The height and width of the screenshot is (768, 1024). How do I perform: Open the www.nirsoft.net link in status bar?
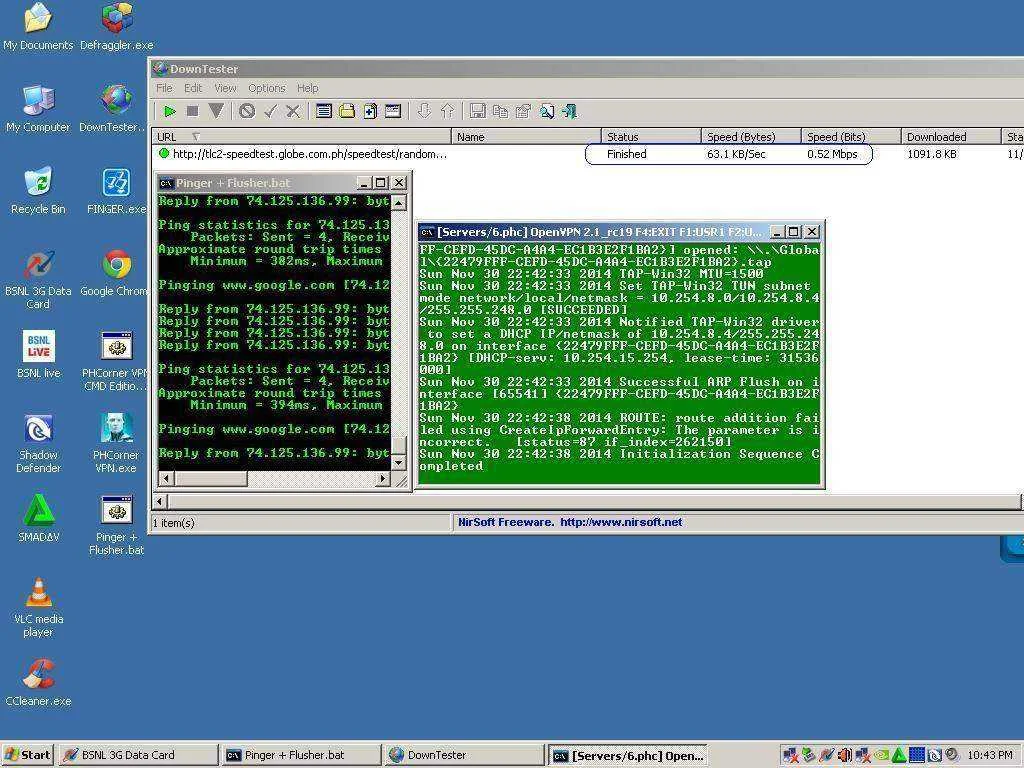(x=621, y=522)
